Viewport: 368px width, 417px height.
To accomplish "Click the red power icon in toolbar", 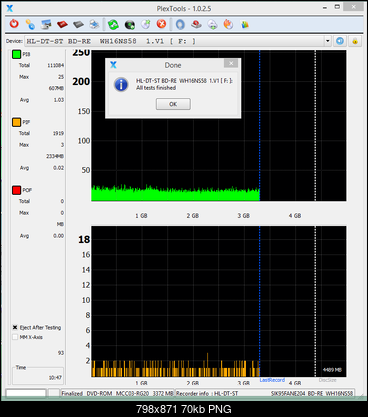I will pos(14,24).
